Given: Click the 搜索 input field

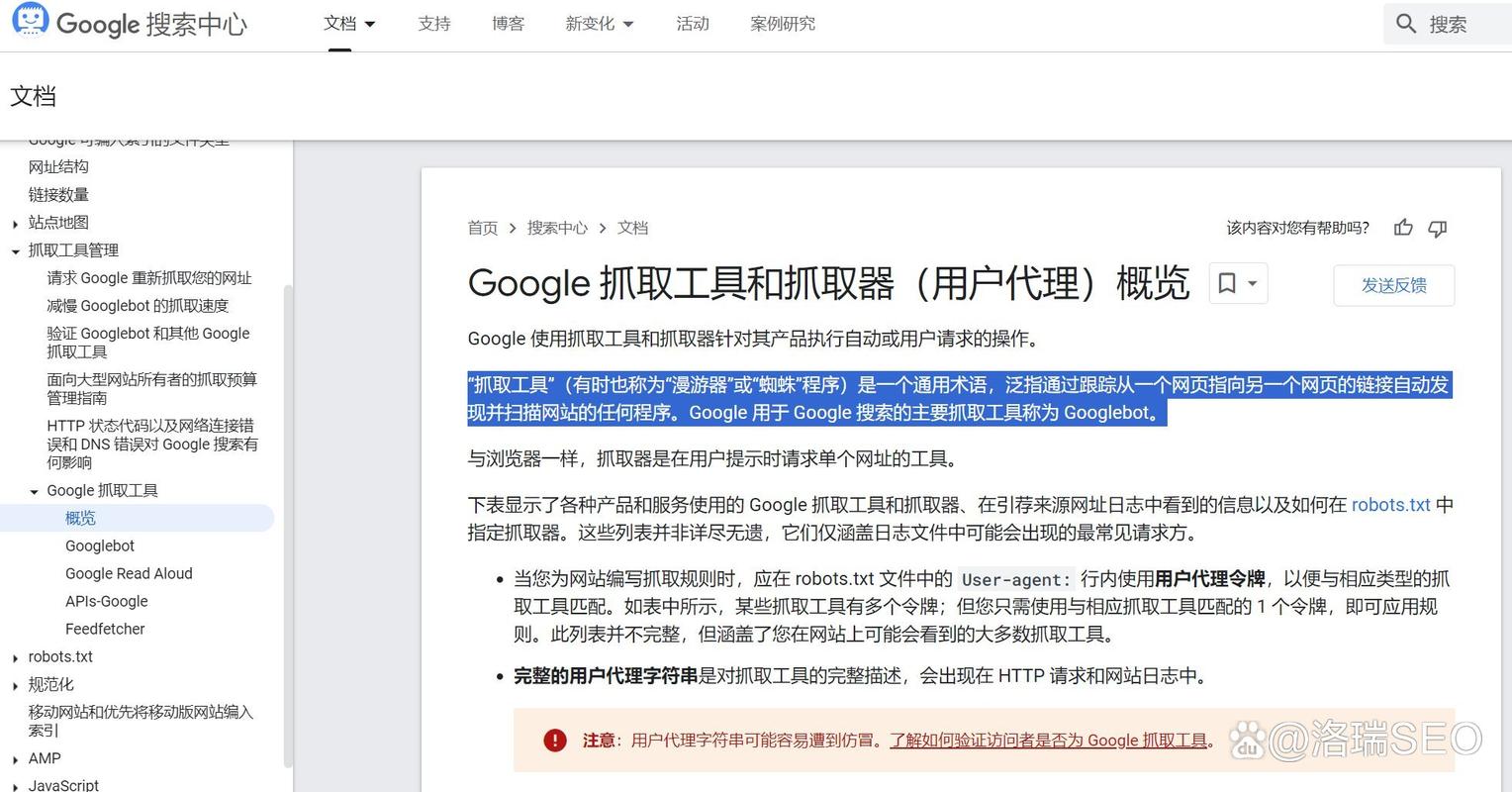Looking at the screenshot, I should click(x=1448, y=24).
